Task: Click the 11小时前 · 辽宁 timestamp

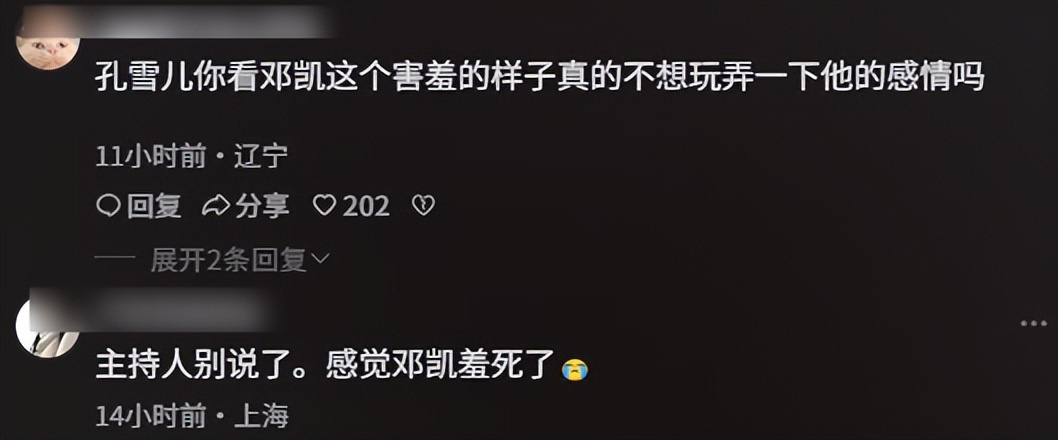Action: click(x=192, y=157)
